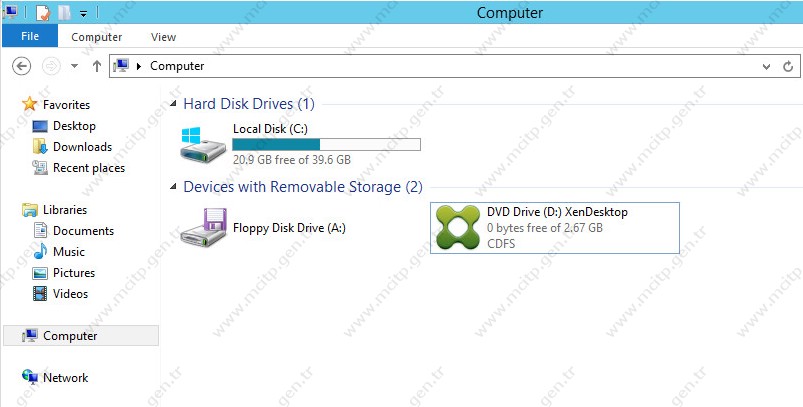Collapse Devices with Removable Storage group
The width and height of the screenshot is (803, 407).
coord(173,187)
